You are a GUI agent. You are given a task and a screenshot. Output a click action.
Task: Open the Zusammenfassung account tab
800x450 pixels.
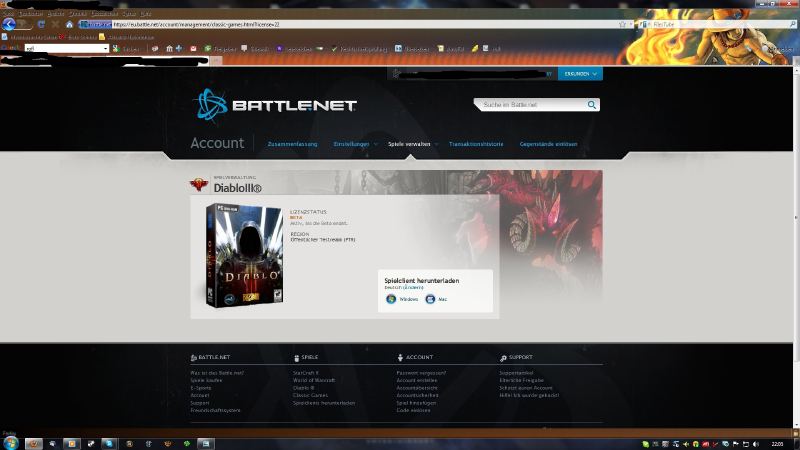tap(292, 144)
